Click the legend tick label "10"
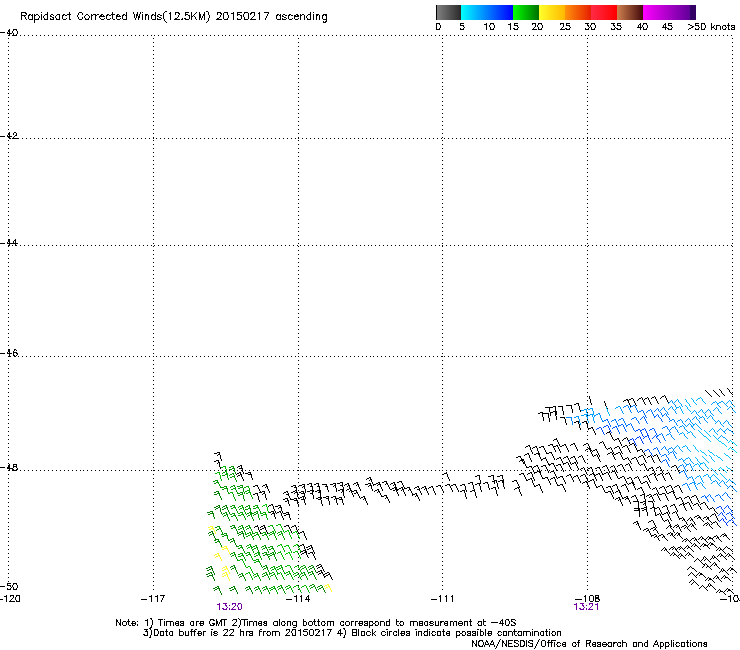The height and width of the screenshot is (650, 740). [489, 27]
